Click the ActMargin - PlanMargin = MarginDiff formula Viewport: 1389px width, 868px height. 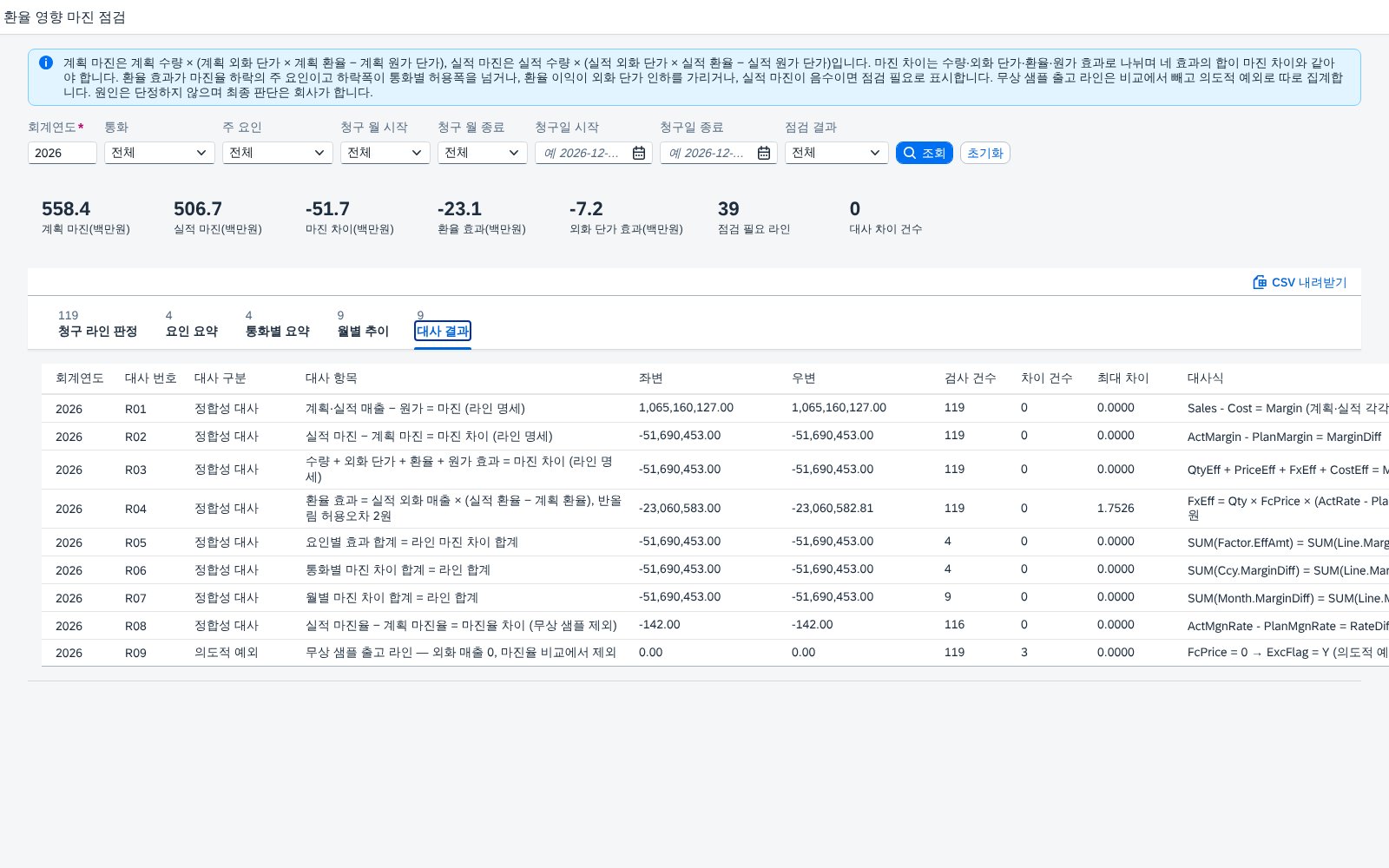[x=1284, y=437]
